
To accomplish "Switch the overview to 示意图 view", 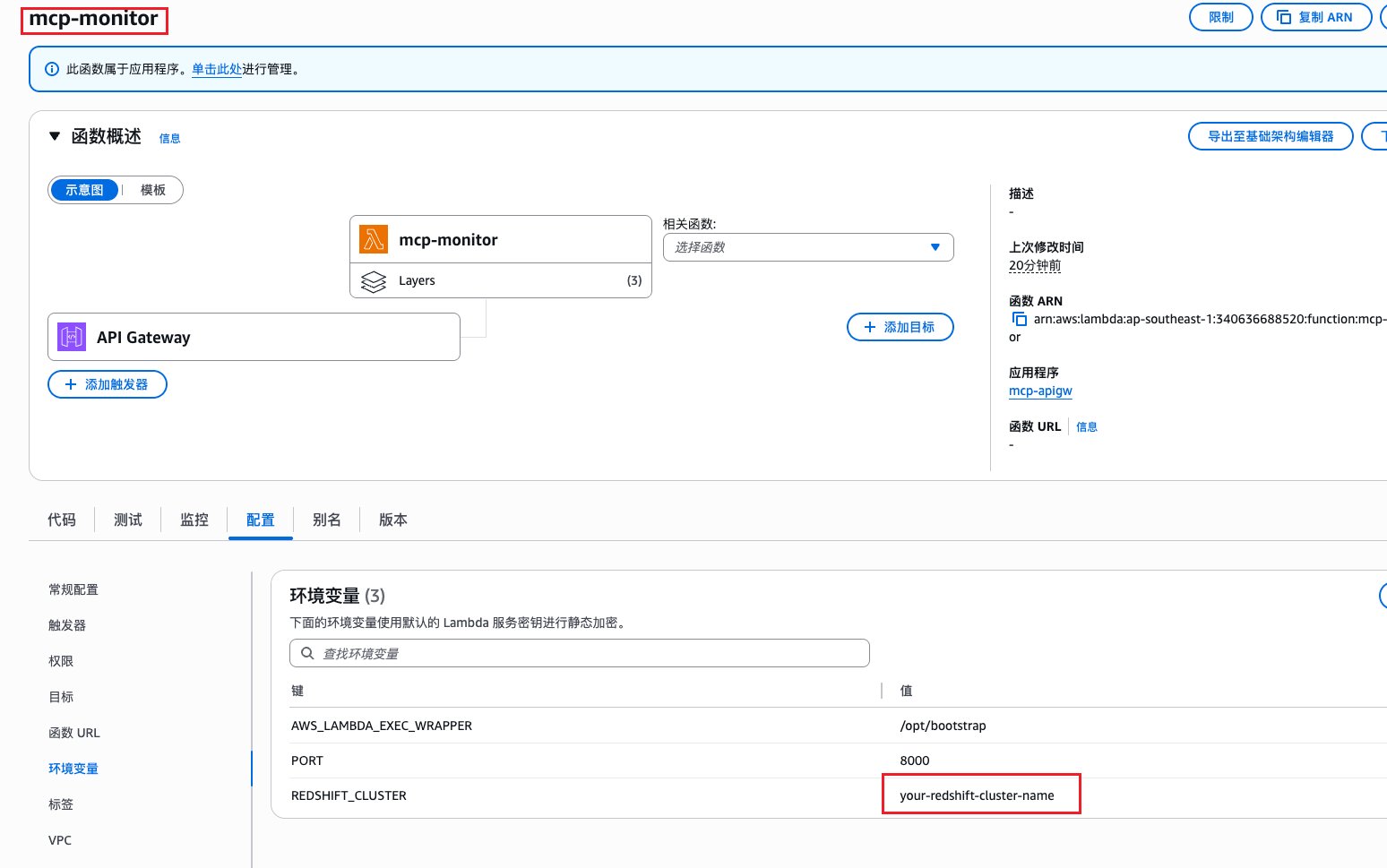I will (84, 190).
